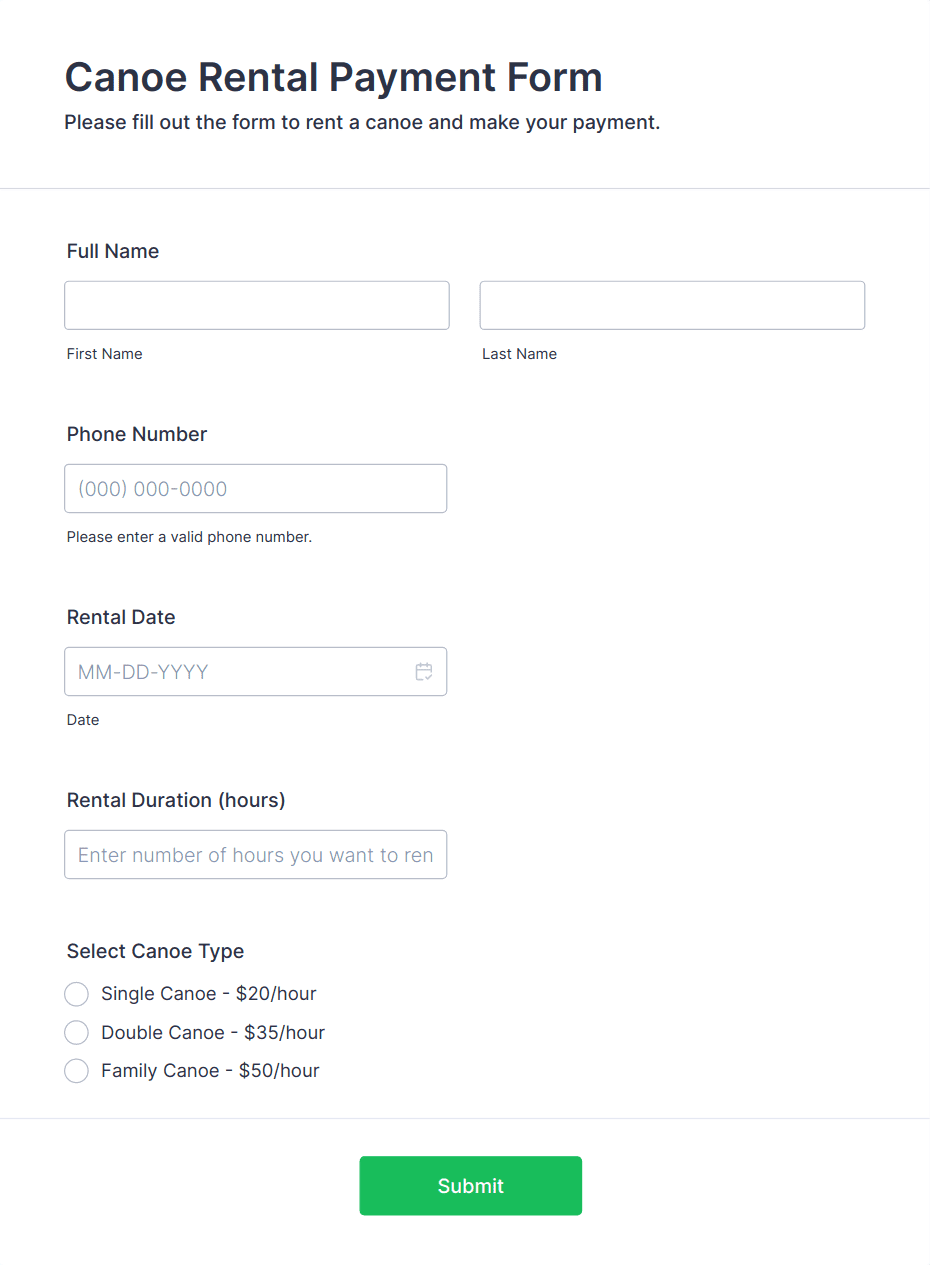Open the calendar picker icon in Rental Date
The width and height of the screenshot is (930, 1265).
[424, 672]
